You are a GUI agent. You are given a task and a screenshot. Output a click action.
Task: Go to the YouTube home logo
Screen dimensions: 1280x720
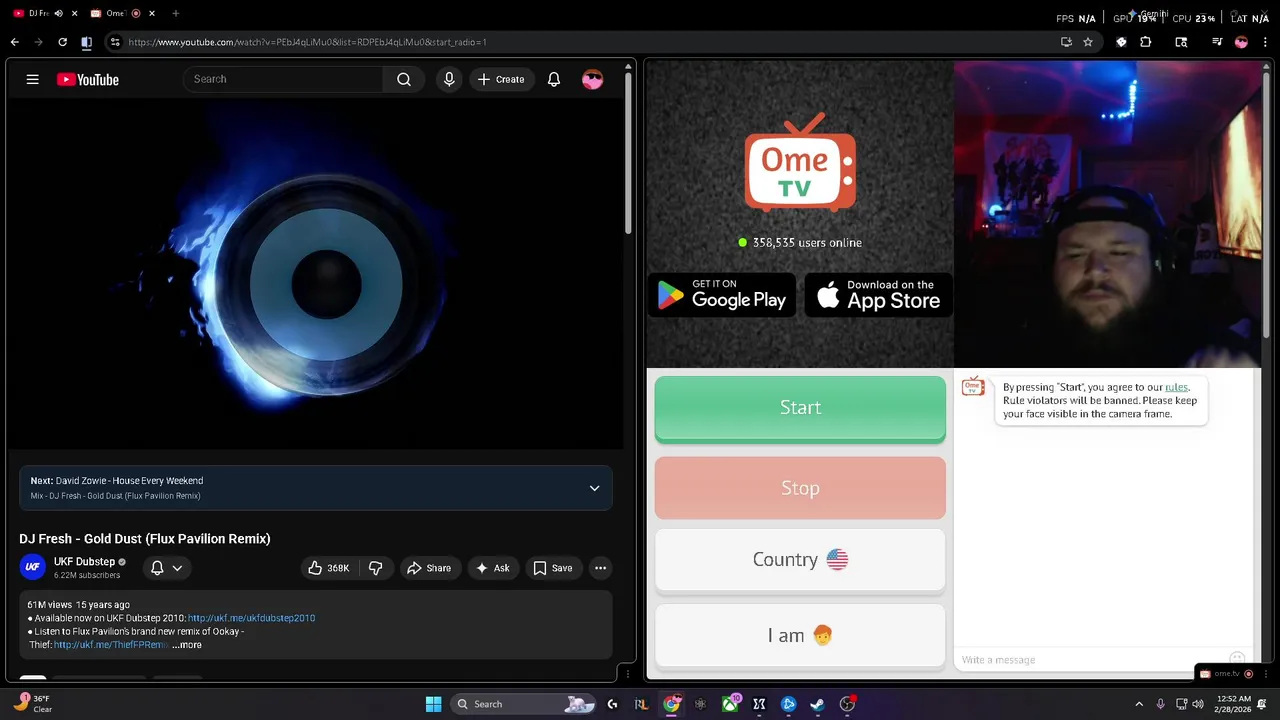click(88, 79)
